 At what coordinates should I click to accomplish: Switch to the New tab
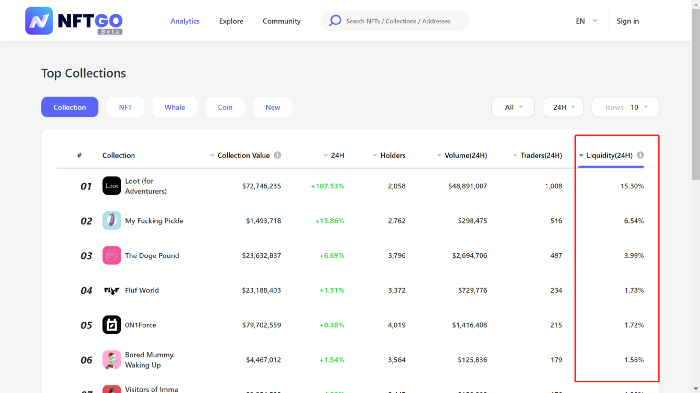coord(273,107)
